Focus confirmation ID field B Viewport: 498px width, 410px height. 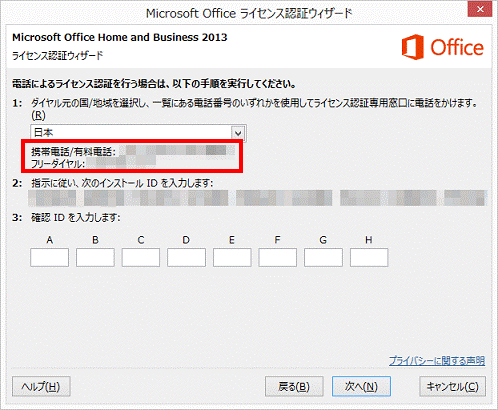[x=95, y=257]
